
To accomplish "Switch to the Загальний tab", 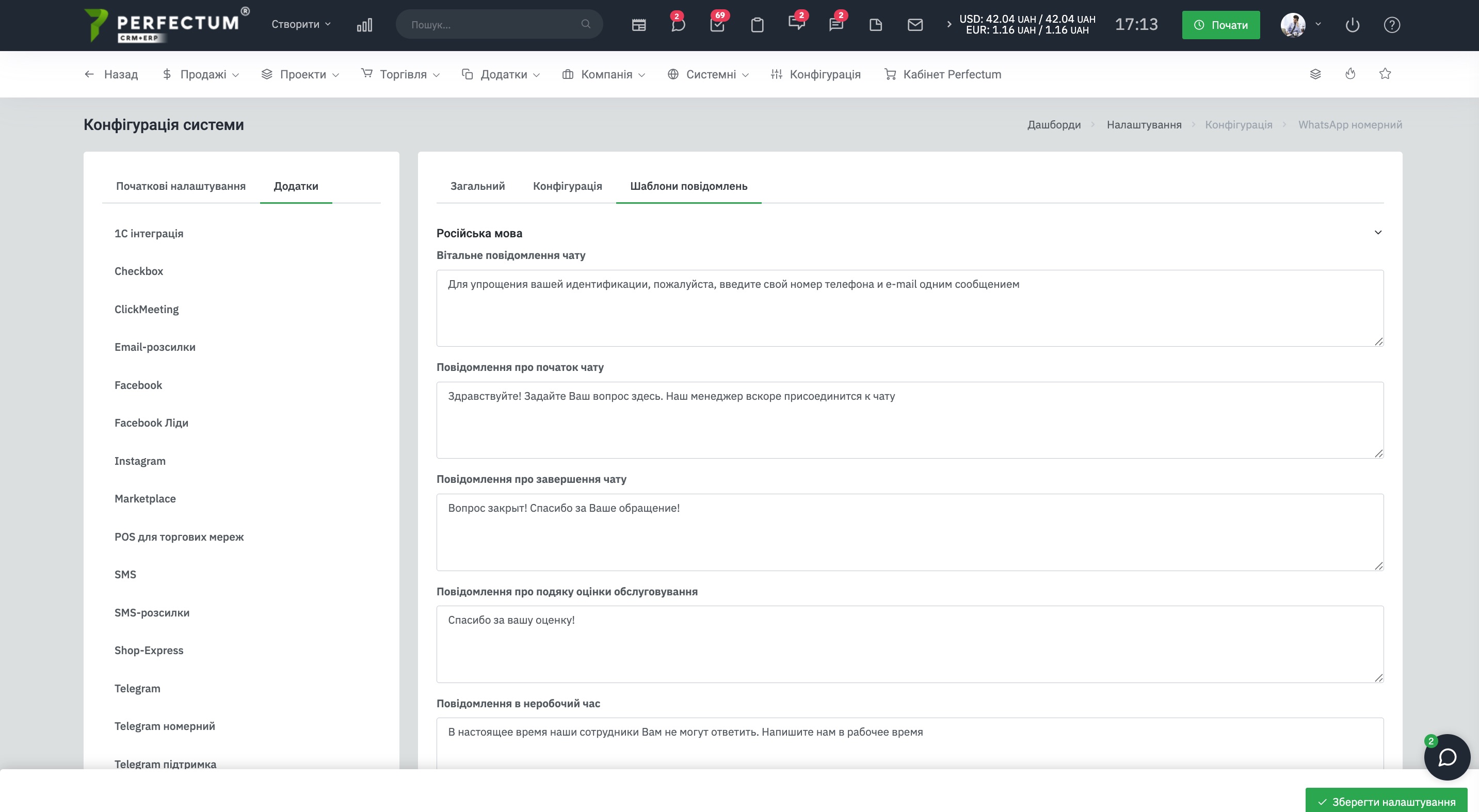I will coord(477,186).
